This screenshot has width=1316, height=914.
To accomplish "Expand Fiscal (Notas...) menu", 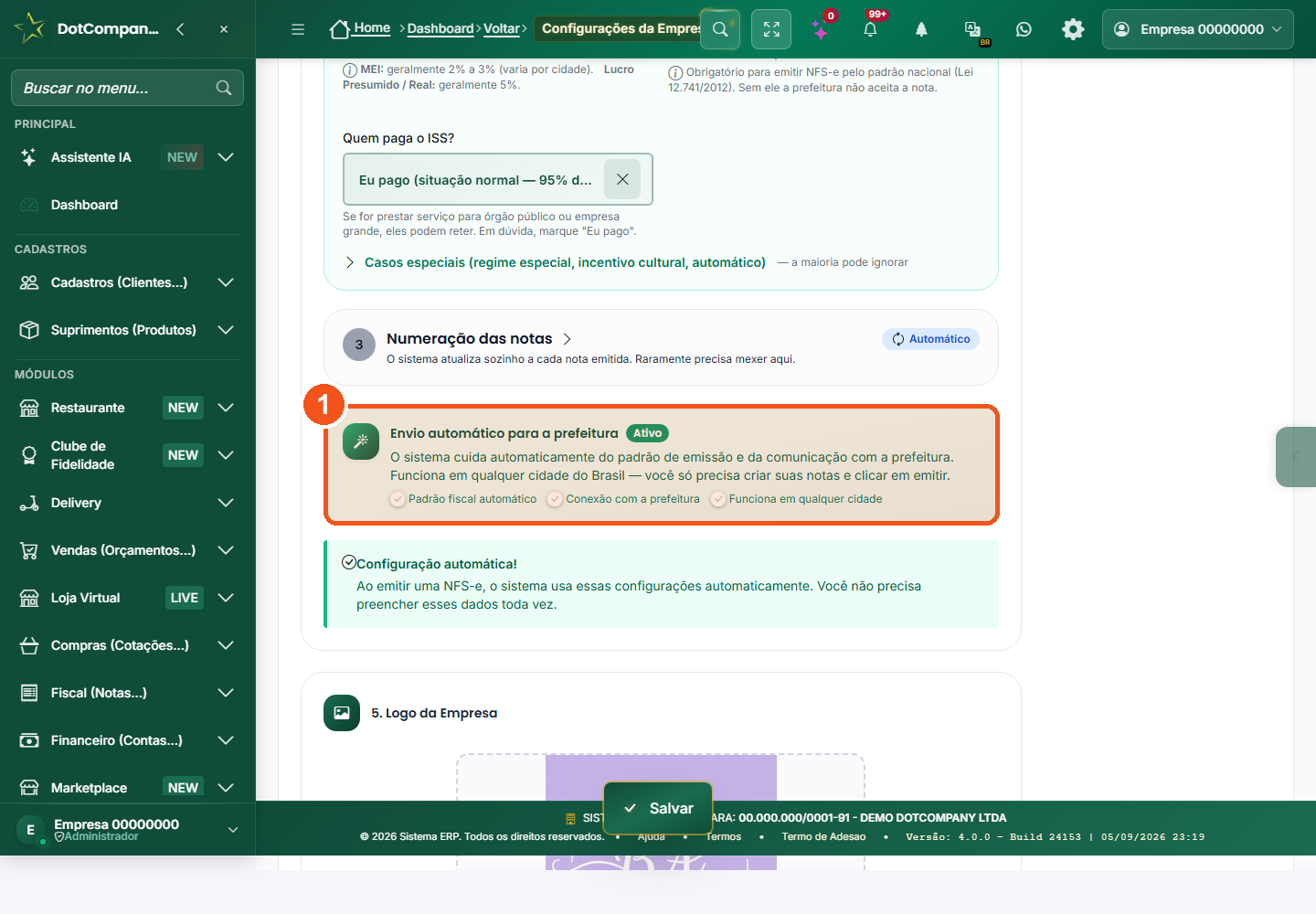I will tap(226, 693).
